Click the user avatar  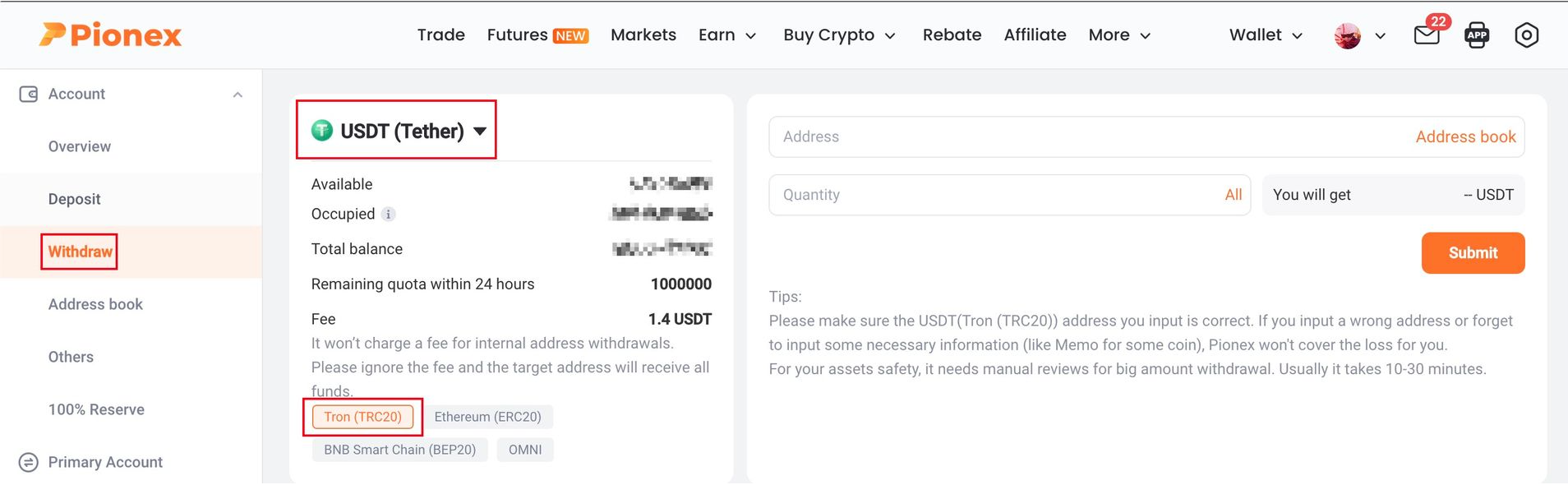(x=1346, y=35)
